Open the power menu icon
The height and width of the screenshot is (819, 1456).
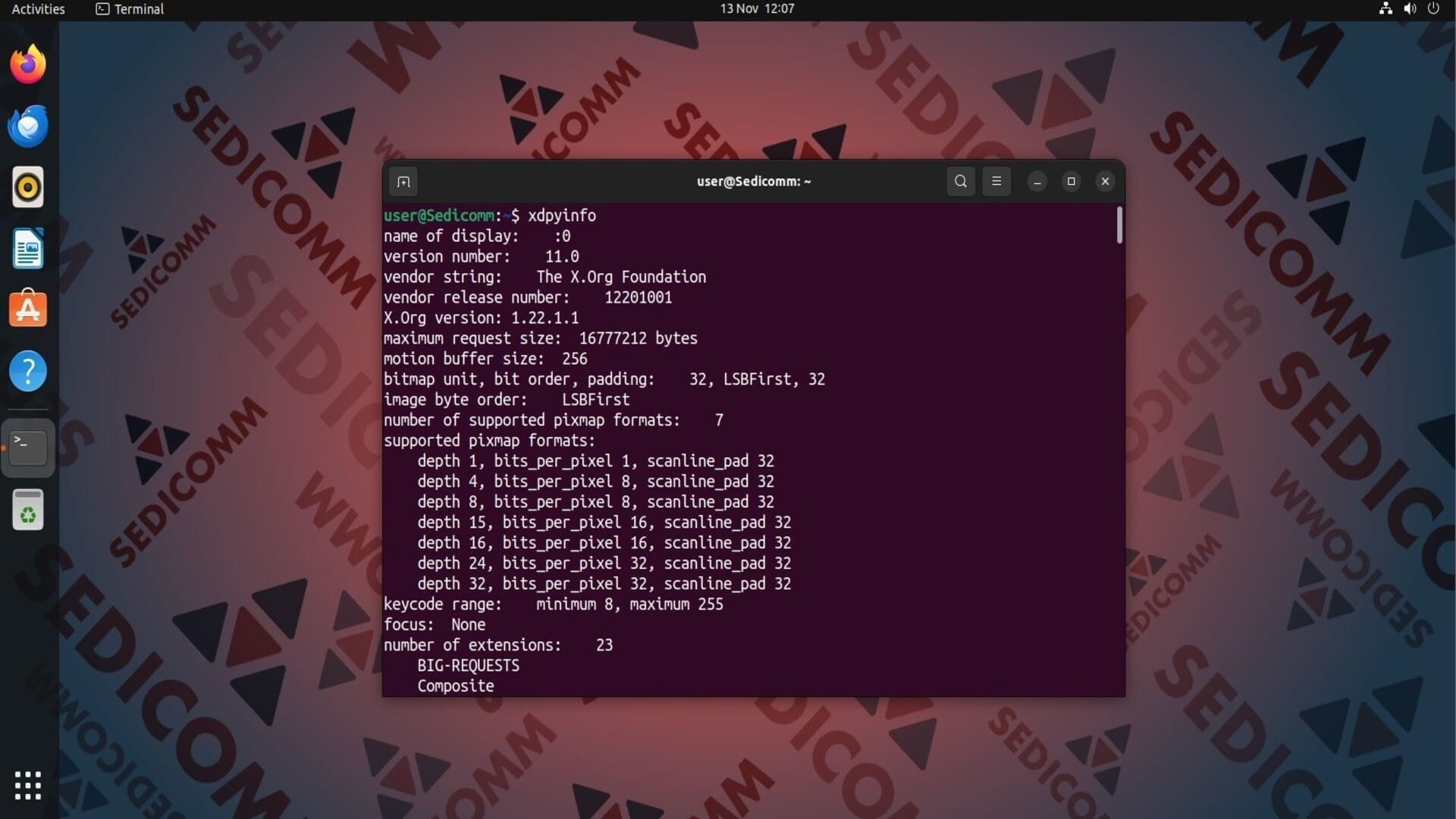pos(1433,9)
